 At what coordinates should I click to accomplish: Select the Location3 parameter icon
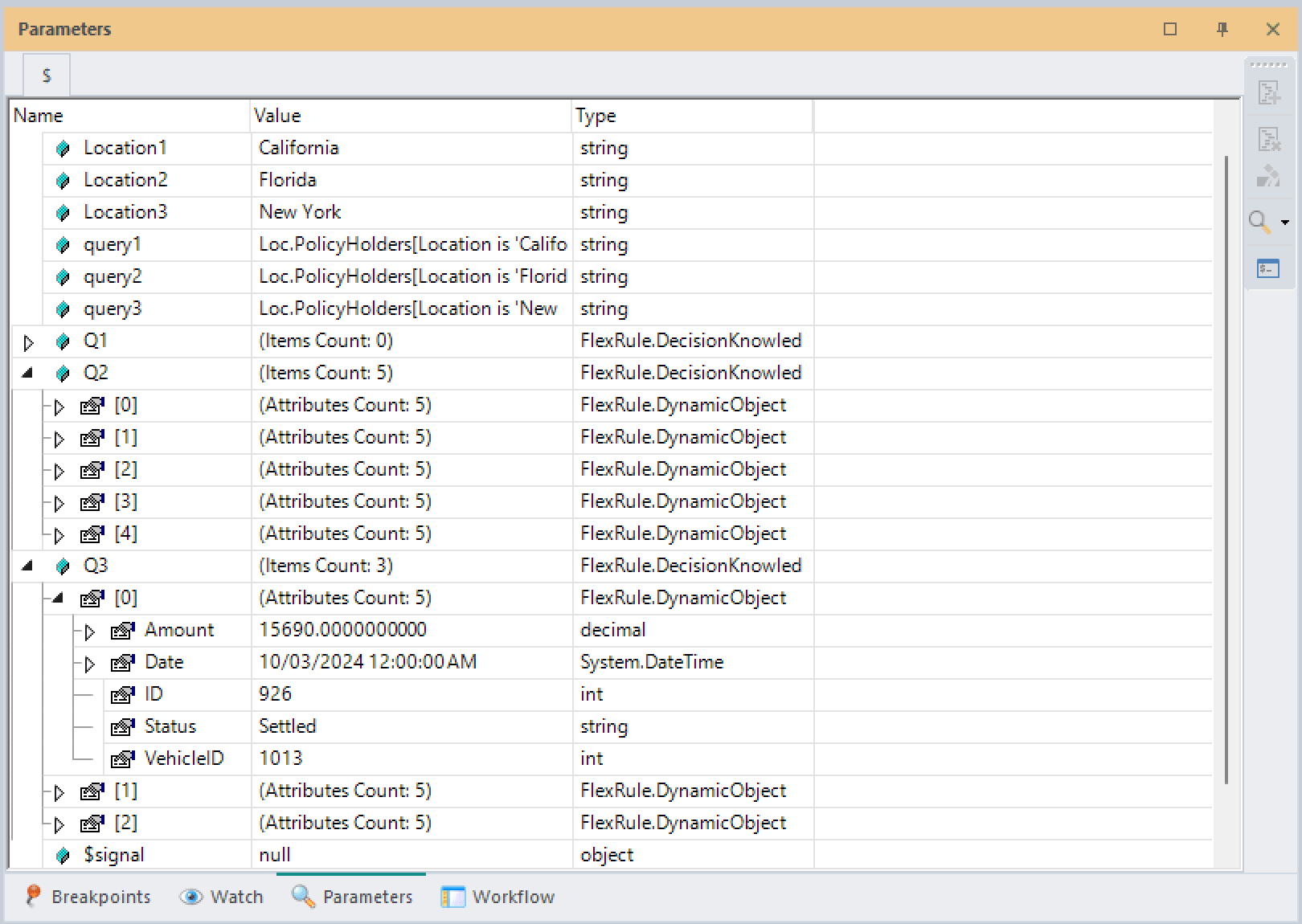click(63, 213)
